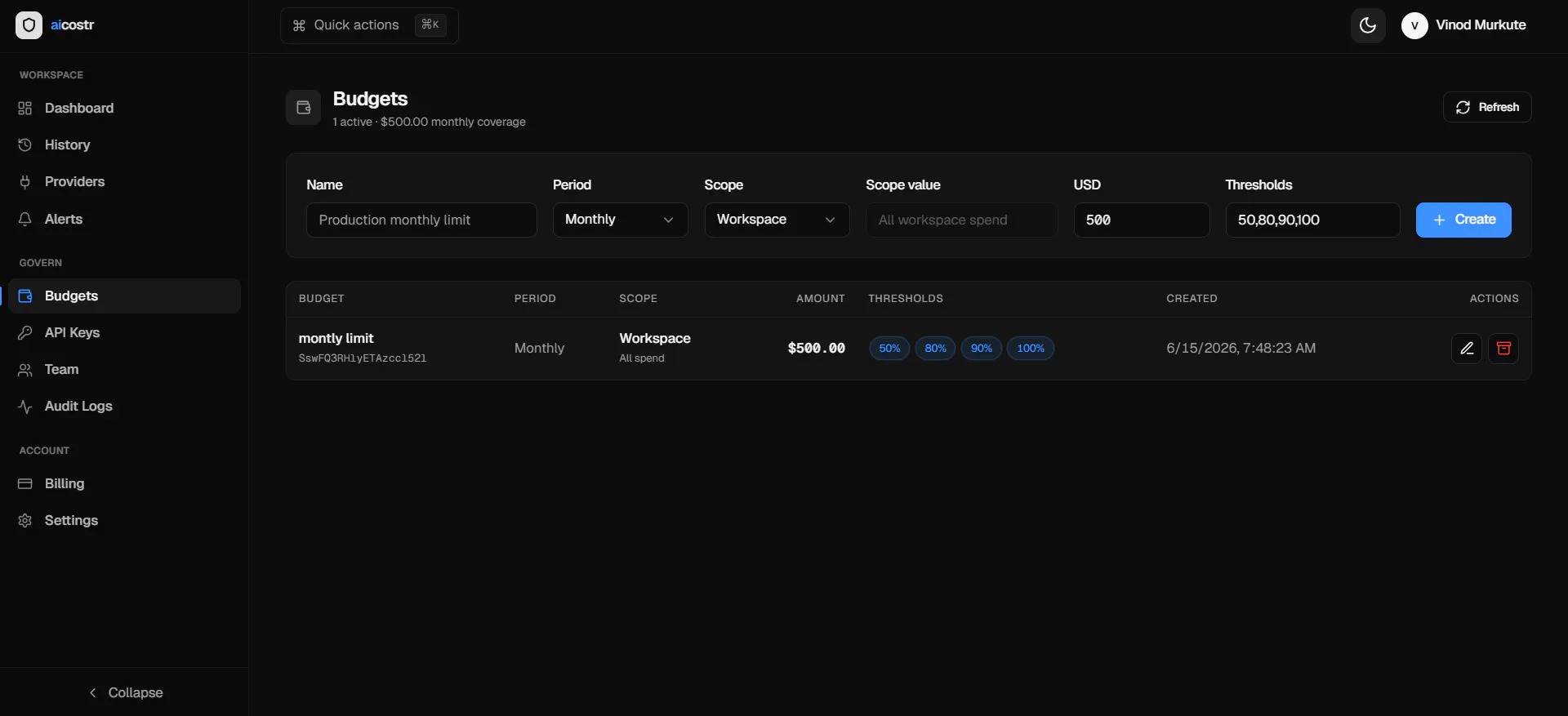Create a new budget
1568x716 pixels.
[1463, 220]
